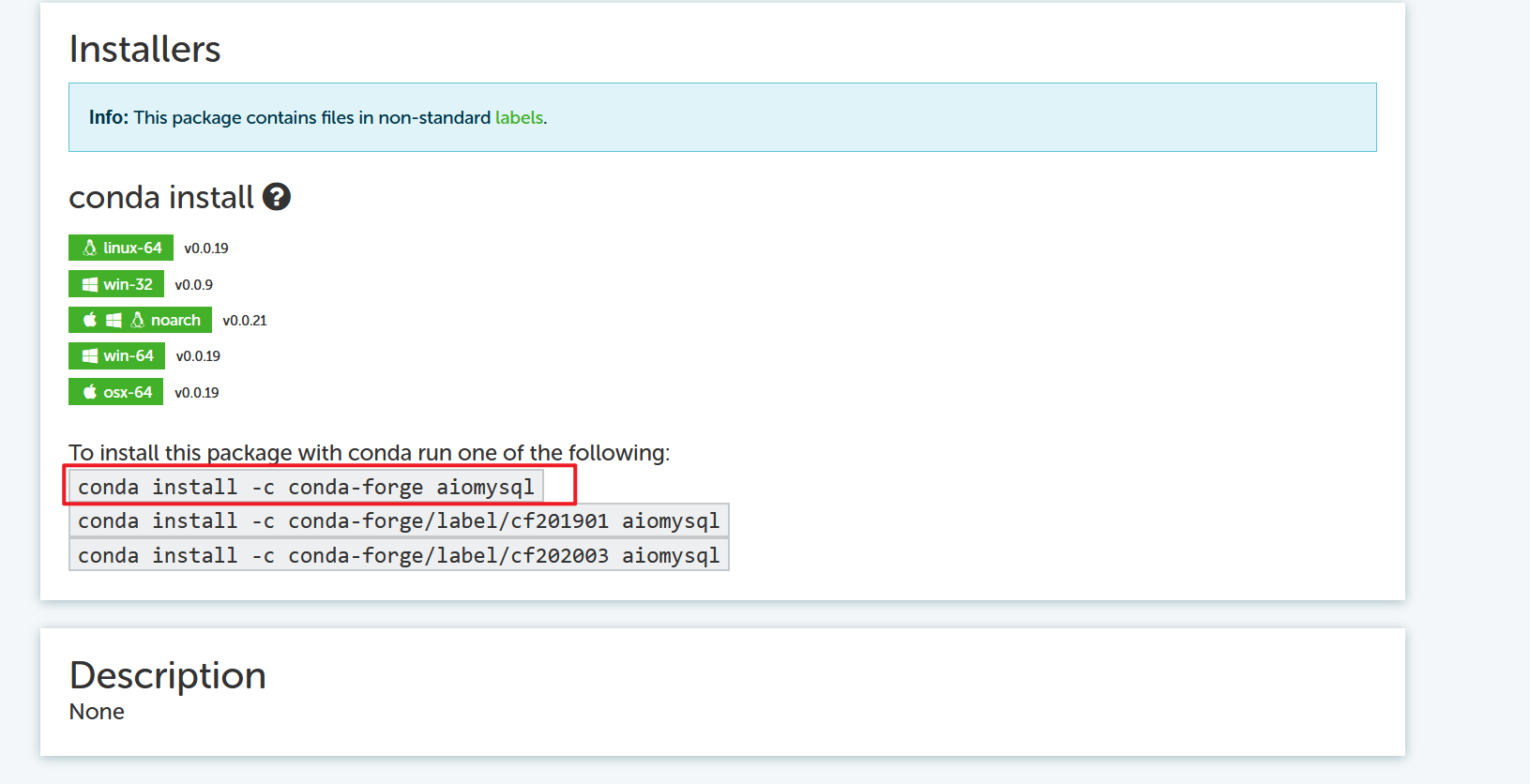This screenshot has width=1530, height=784.
Task: Click the 'Info:' bold label
Action: coord(109,117)
